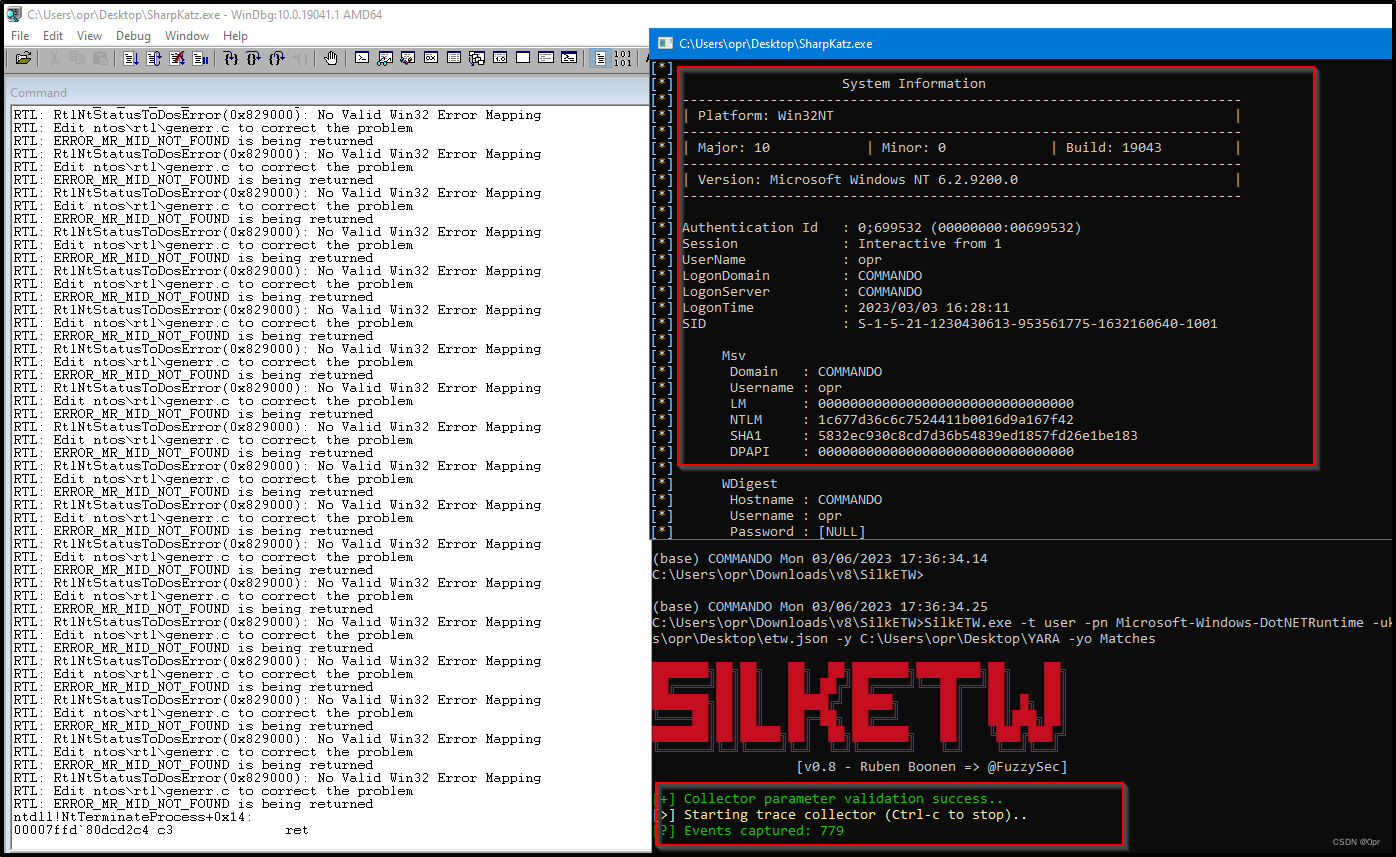Open the Command Browser toolbar icon
Screen dimensions: 1396x857
[569, 58]
